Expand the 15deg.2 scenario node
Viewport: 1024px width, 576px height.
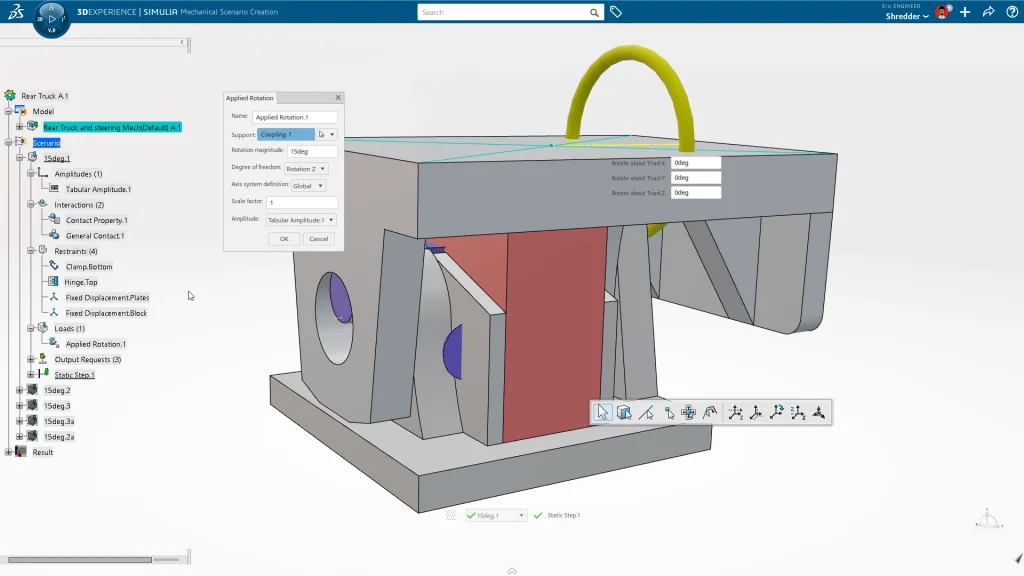[20, 390]
